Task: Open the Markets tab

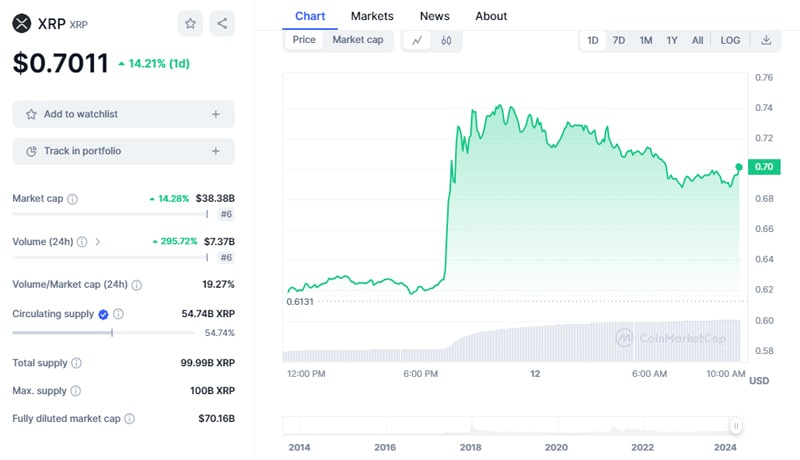Action: pyautogui.click(x=372, y=16)
